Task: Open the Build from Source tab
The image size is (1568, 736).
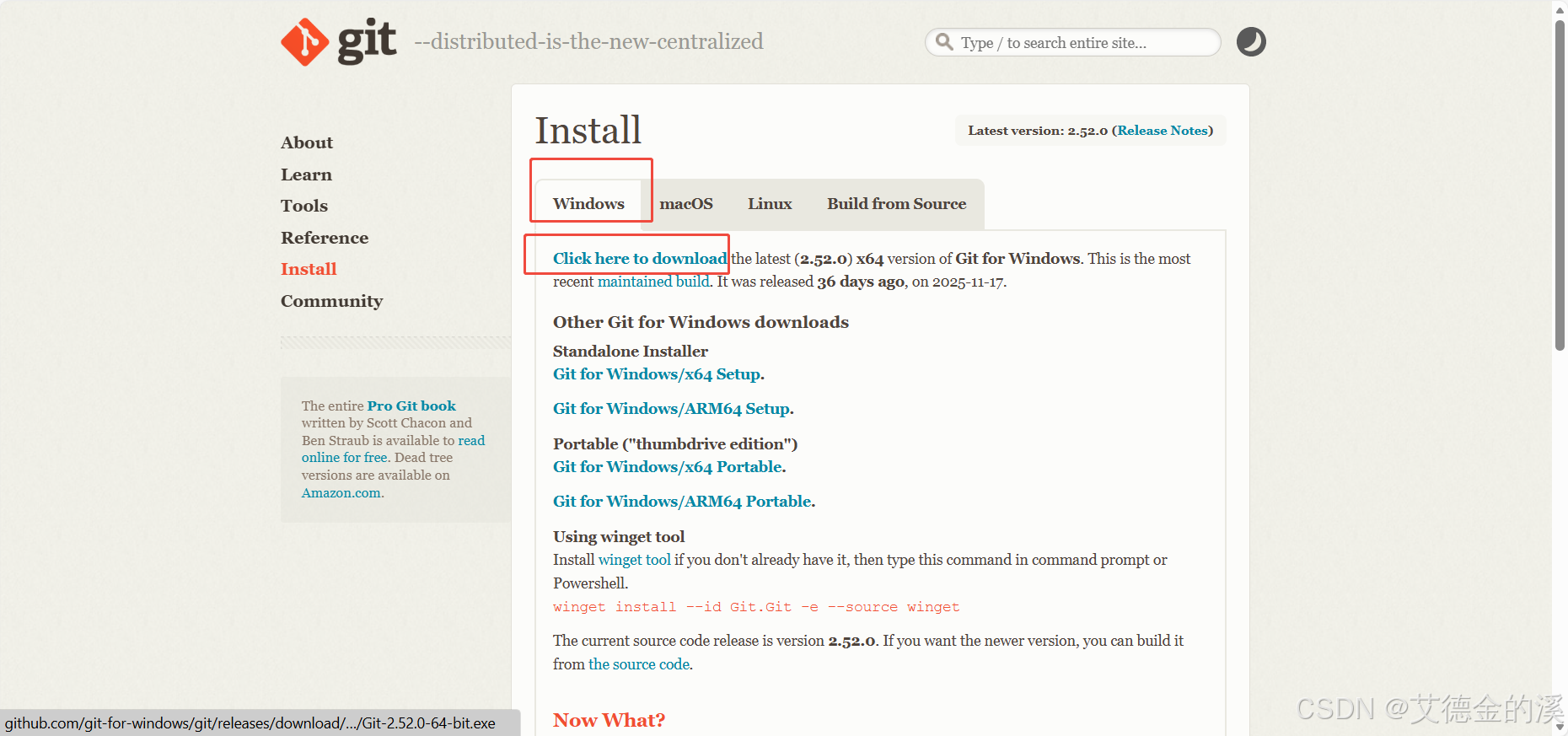Action: pyautogui.click(x=896, y=204)
